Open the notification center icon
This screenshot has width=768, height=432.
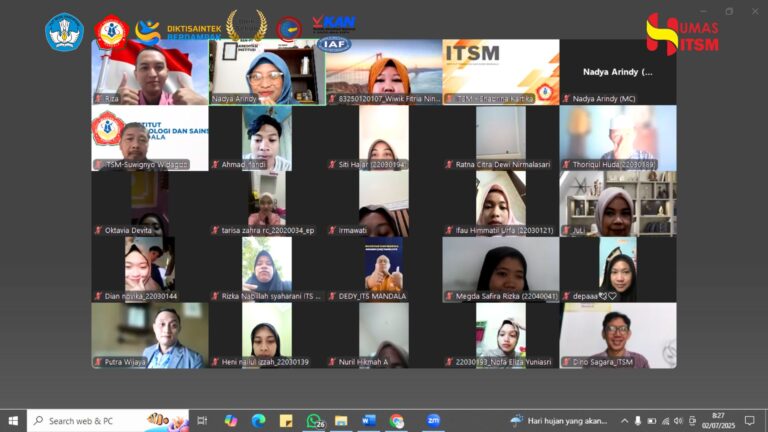[749, 421]
